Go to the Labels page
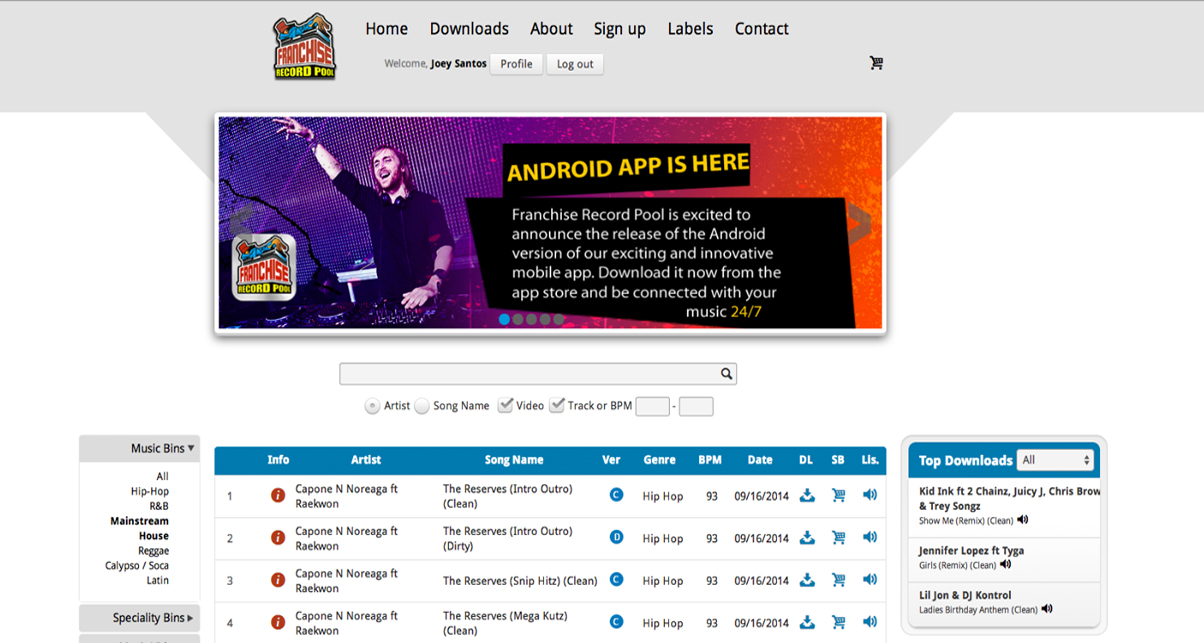Image resolution: width=1204 pixels, height=643 pixels. (x=690, y=29)
